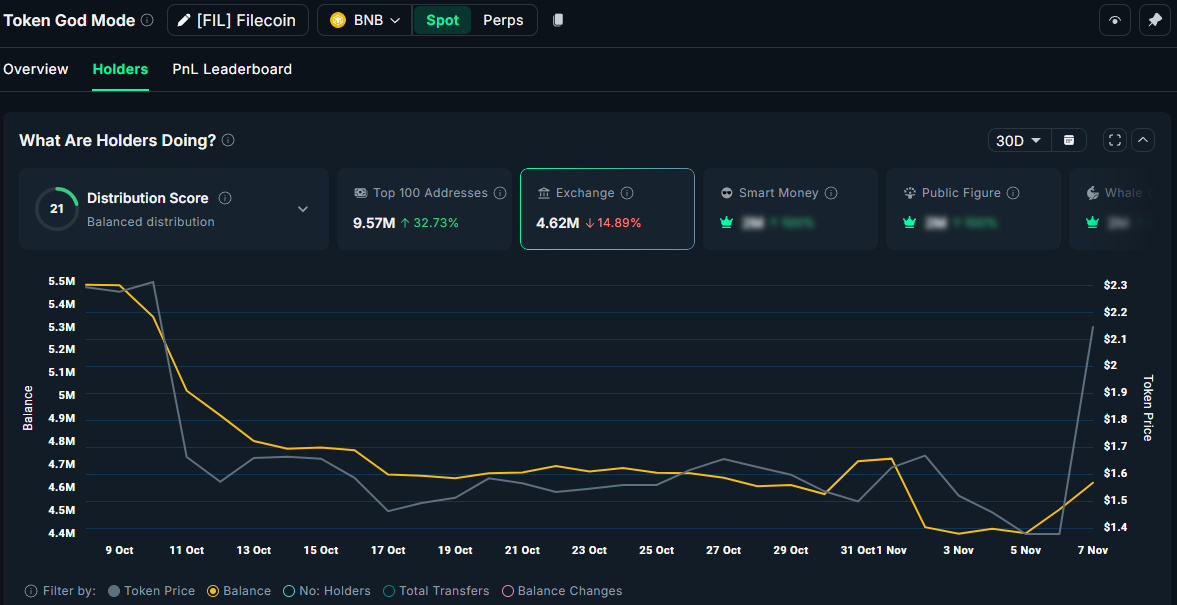
Task: Expand the Distribution Score details
Action: pyautogui.click(x=303, y=208)
